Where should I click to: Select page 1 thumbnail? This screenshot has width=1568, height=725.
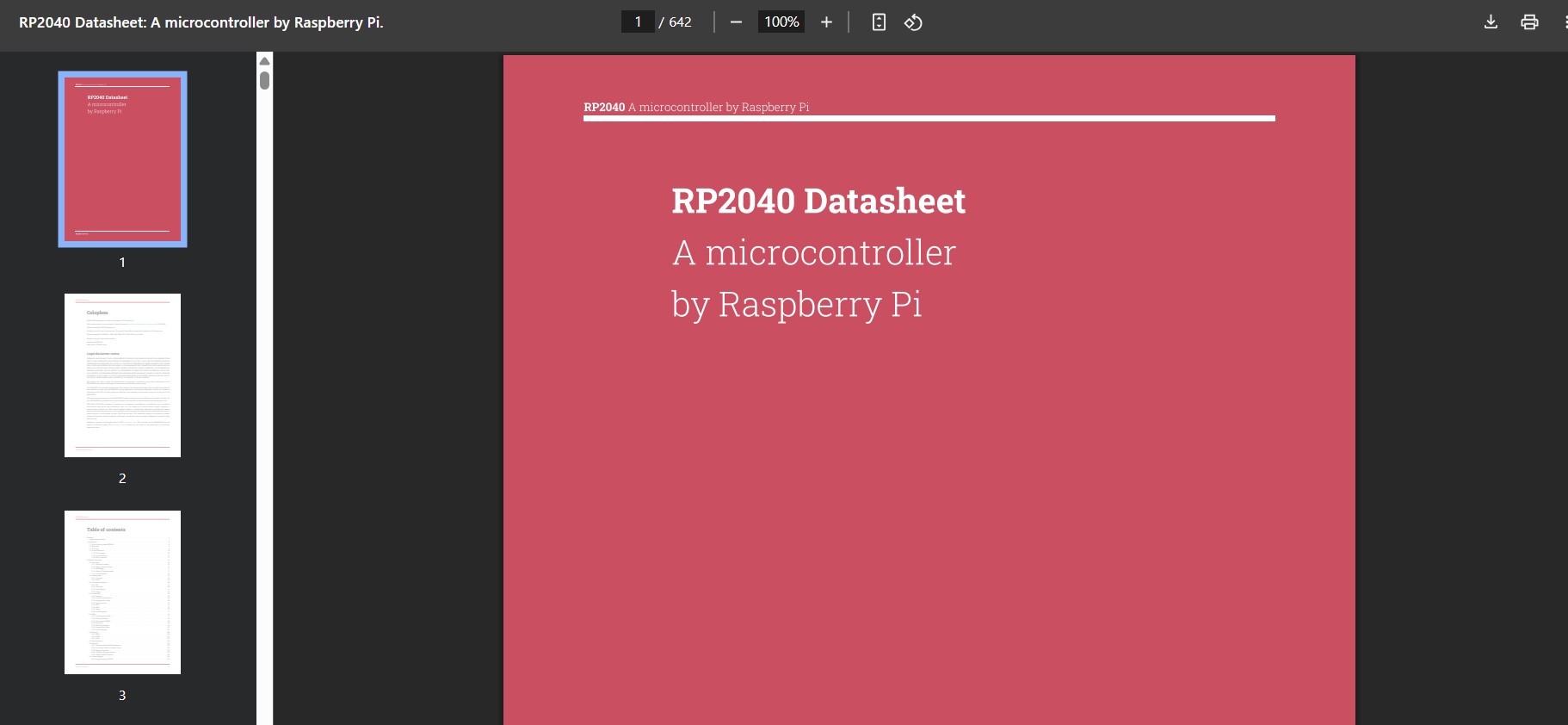point(122,159)
